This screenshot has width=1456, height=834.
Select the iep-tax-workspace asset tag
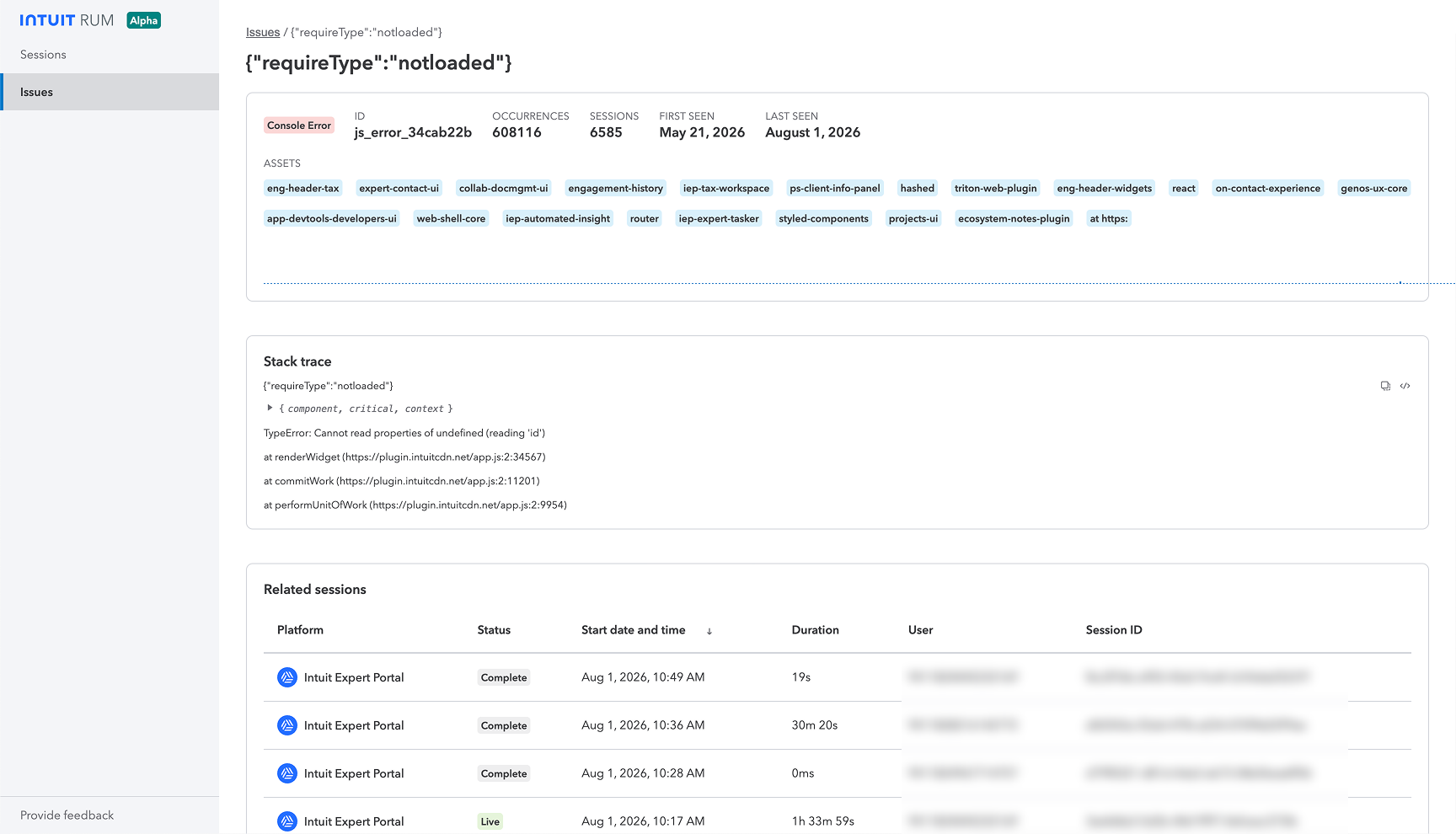click(x=726, y=189)
